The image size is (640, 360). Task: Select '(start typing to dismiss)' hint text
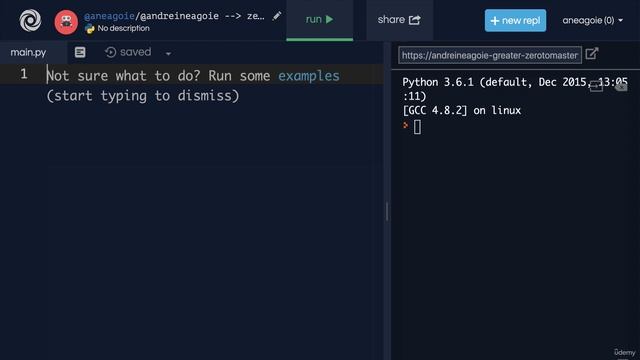point(143,96)
